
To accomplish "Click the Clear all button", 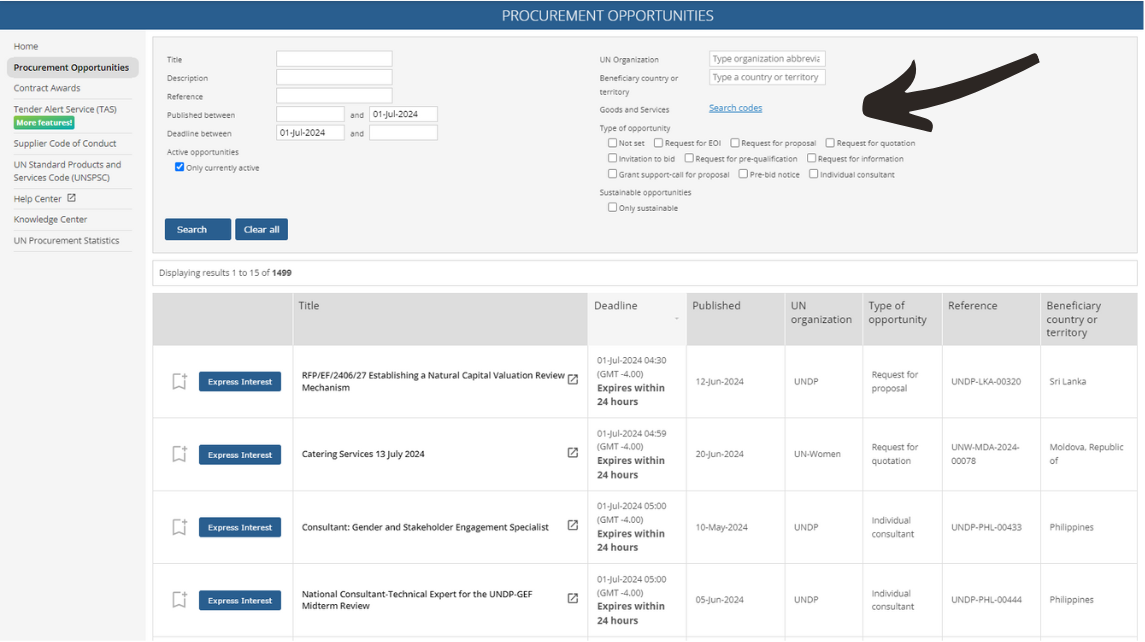I will pos(261,229).
